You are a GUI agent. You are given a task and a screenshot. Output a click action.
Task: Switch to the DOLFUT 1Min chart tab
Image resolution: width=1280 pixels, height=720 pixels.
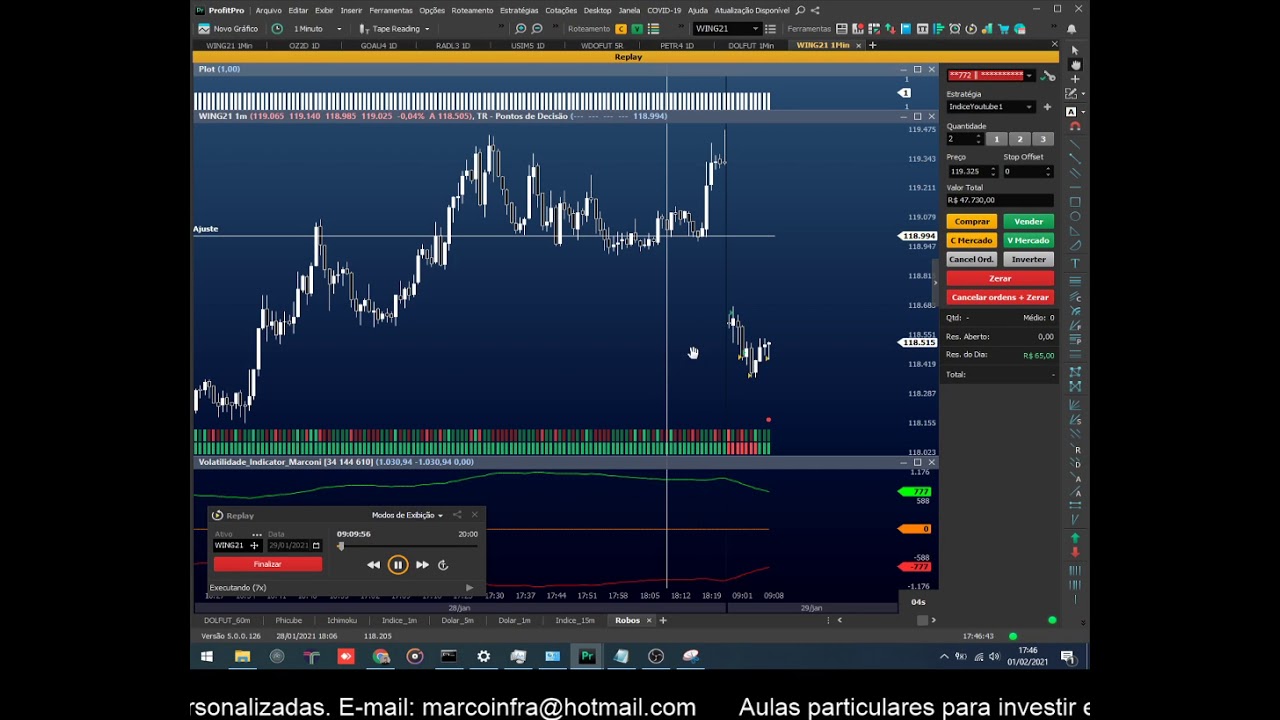[751, 46]
